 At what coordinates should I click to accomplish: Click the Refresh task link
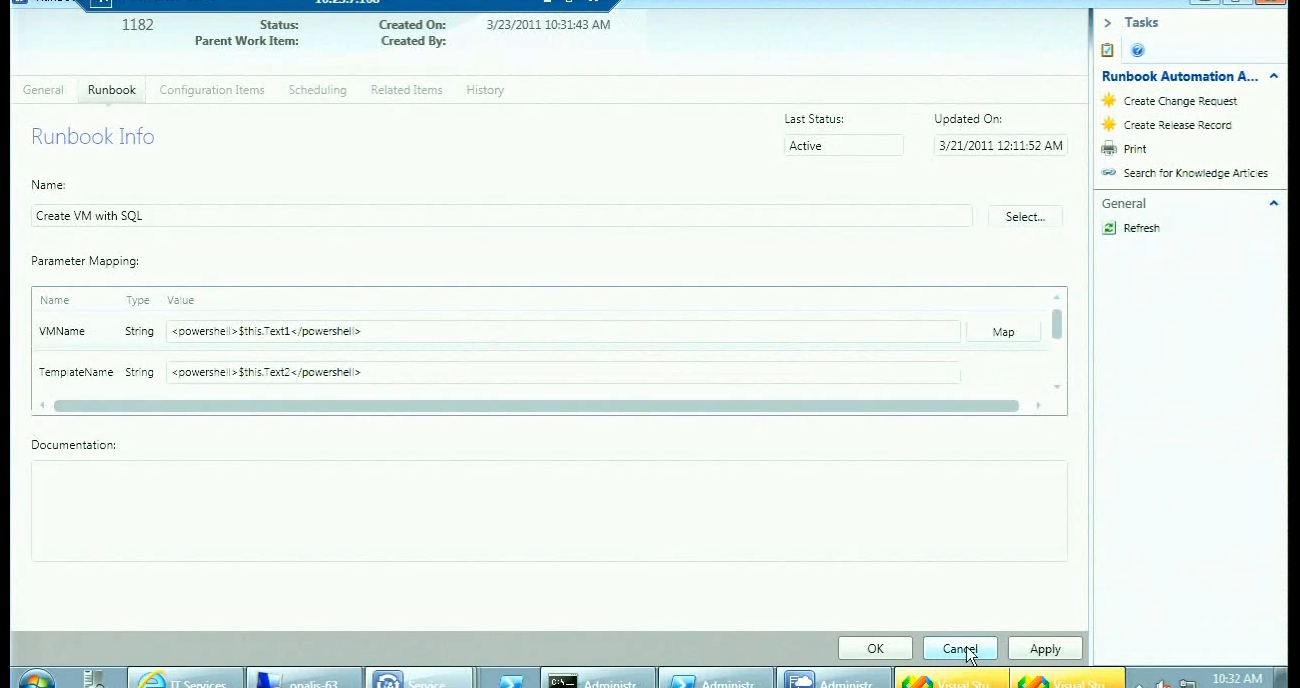pyautogui.click(x=1141, y=228)
